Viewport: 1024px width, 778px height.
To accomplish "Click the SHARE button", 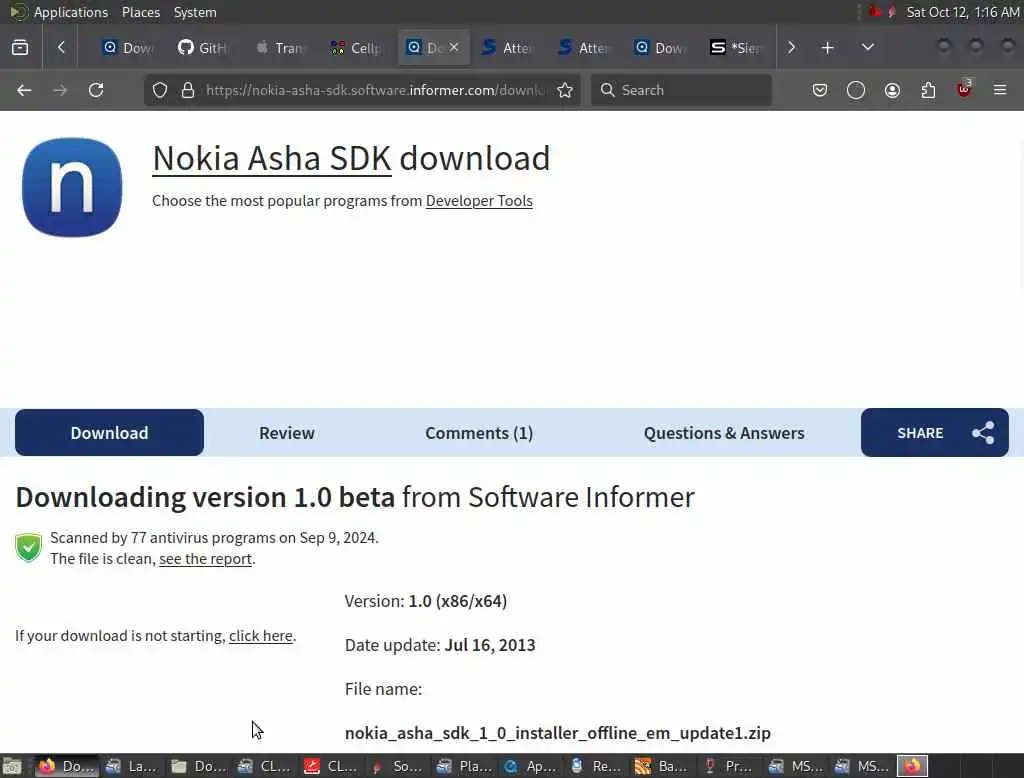I will click(x=935, y=432).
